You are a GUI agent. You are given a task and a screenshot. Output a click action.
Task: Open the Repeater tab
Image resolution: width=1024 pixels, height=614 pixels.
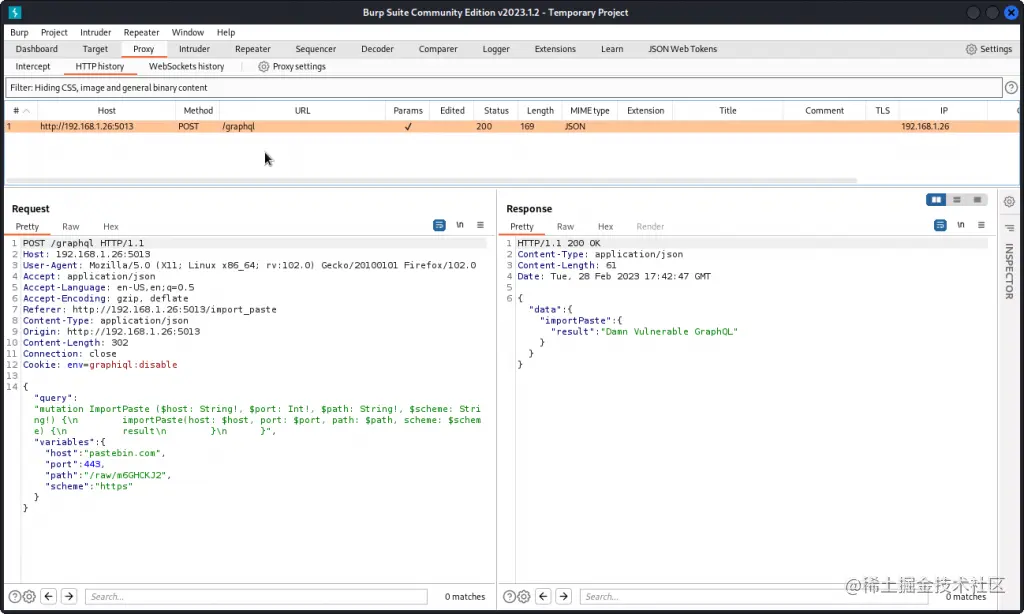(x=252, y=49)
